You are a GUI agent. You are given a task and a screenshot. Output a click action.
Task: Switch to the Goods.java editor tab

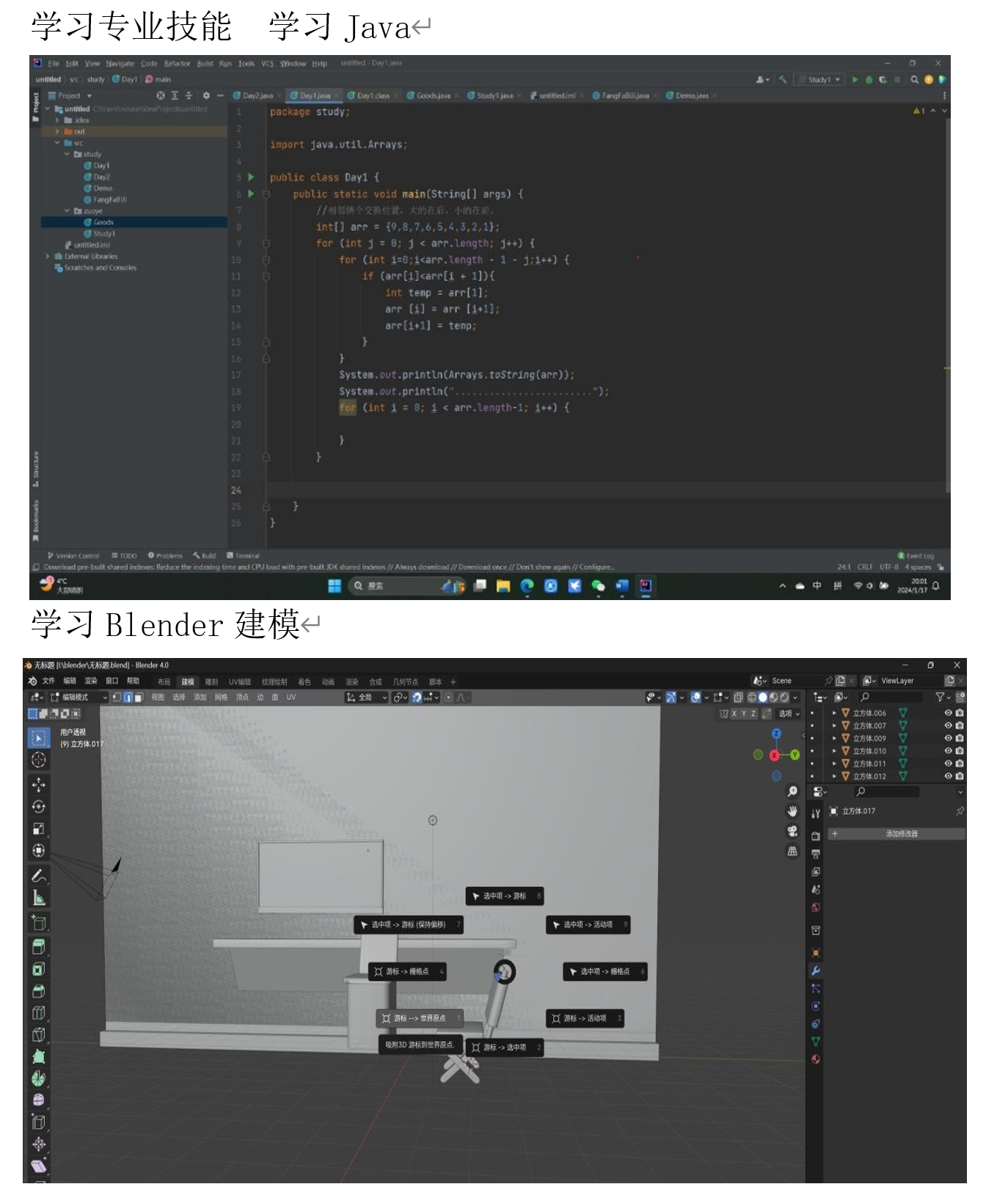coord(433,95)
